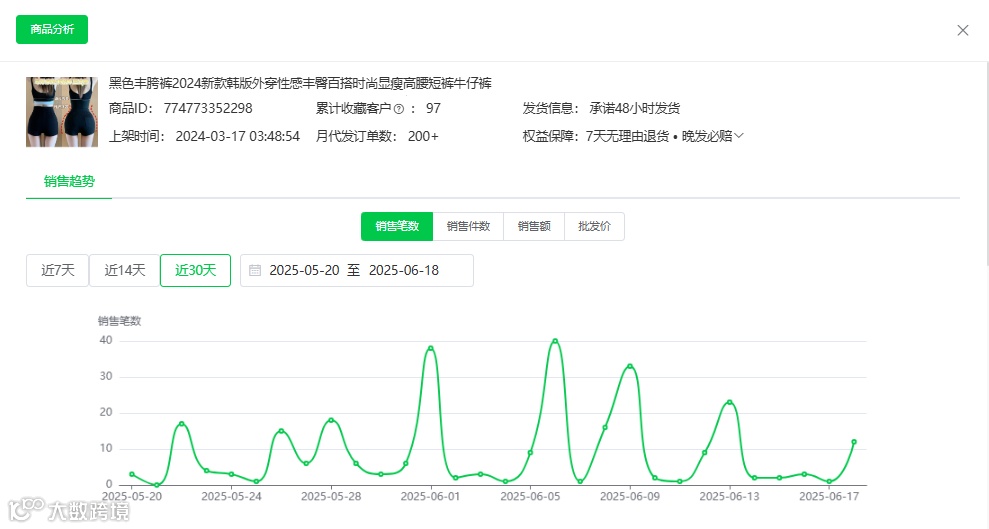Select the 销售笔数 metric tab
This screenshot has width=989, height=529.
397,226
